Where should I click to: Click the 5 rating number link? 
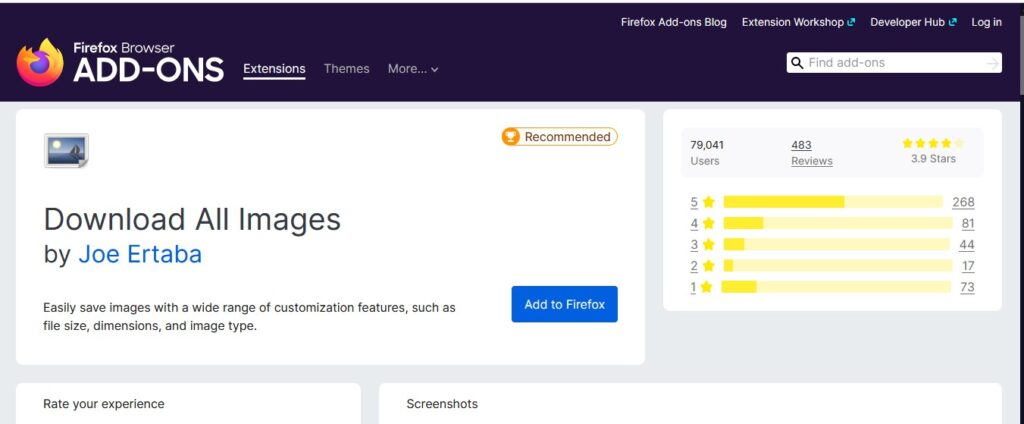(694, 202)
